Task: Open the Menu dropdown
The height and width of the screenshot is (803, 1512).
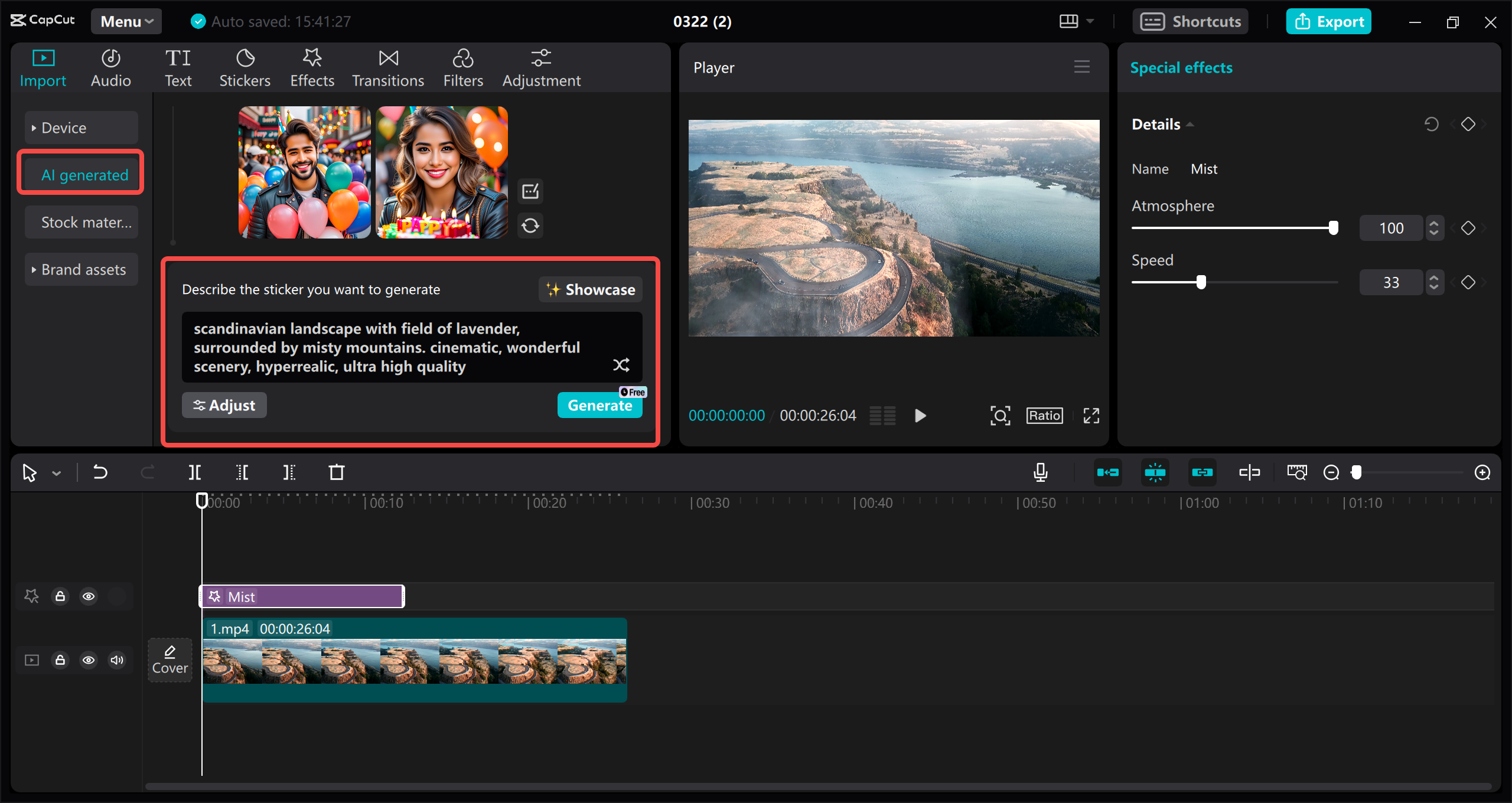Action: point(125,21)
